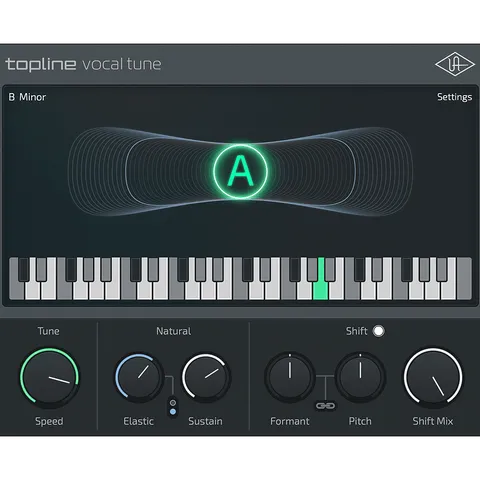Click the topline vocal tune title
Screen dimensions: 480x480
pos(83,64)
